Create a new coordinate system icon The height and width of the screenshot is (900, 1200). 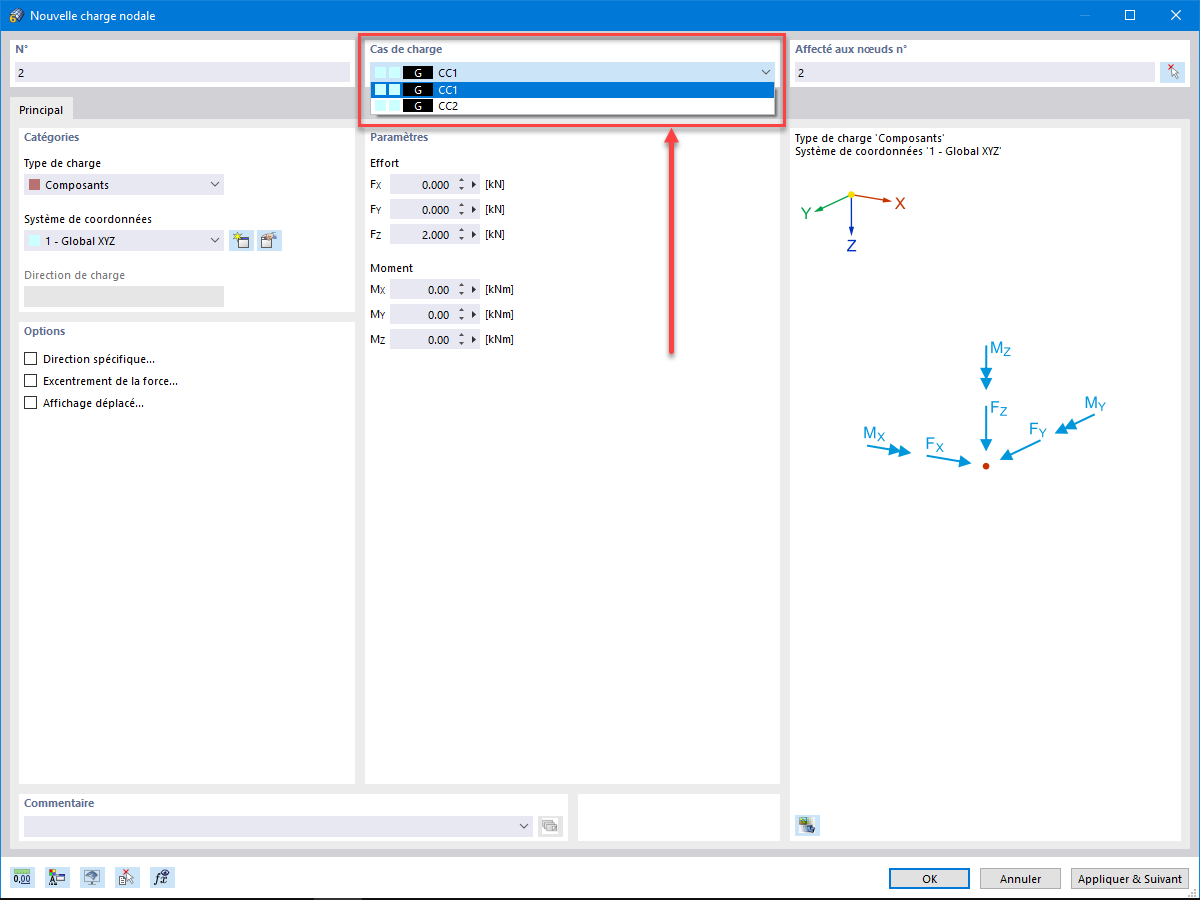tap(240, 240)
